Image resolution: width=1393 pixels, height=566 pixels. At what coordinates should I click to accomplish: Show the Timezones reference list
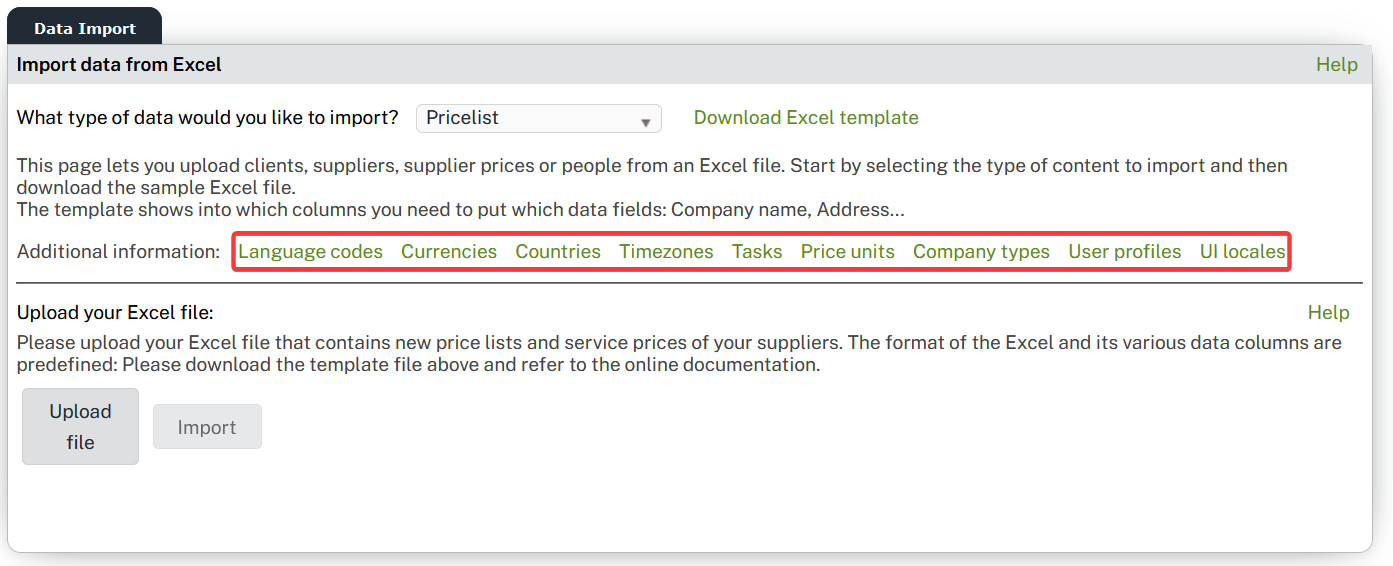pos(666,252)
